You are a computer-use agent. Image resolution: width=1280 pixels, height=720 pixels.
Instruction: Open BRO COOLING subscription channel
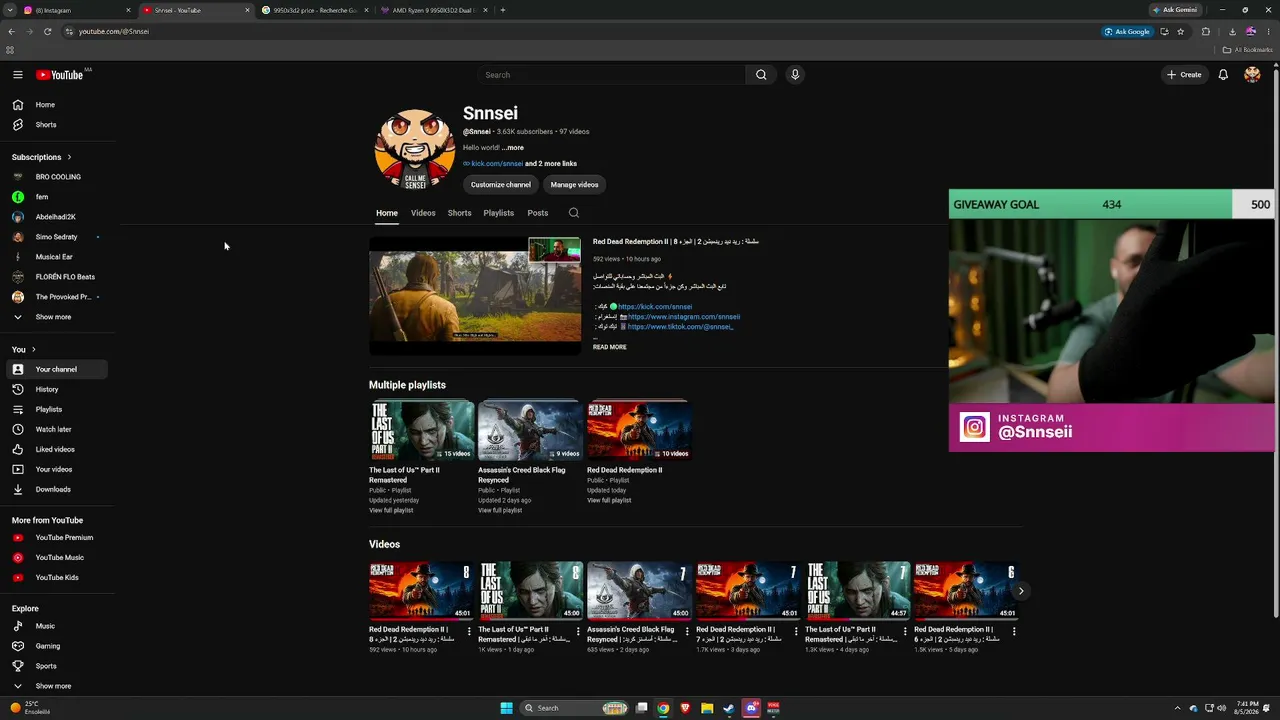click(58, 177)
